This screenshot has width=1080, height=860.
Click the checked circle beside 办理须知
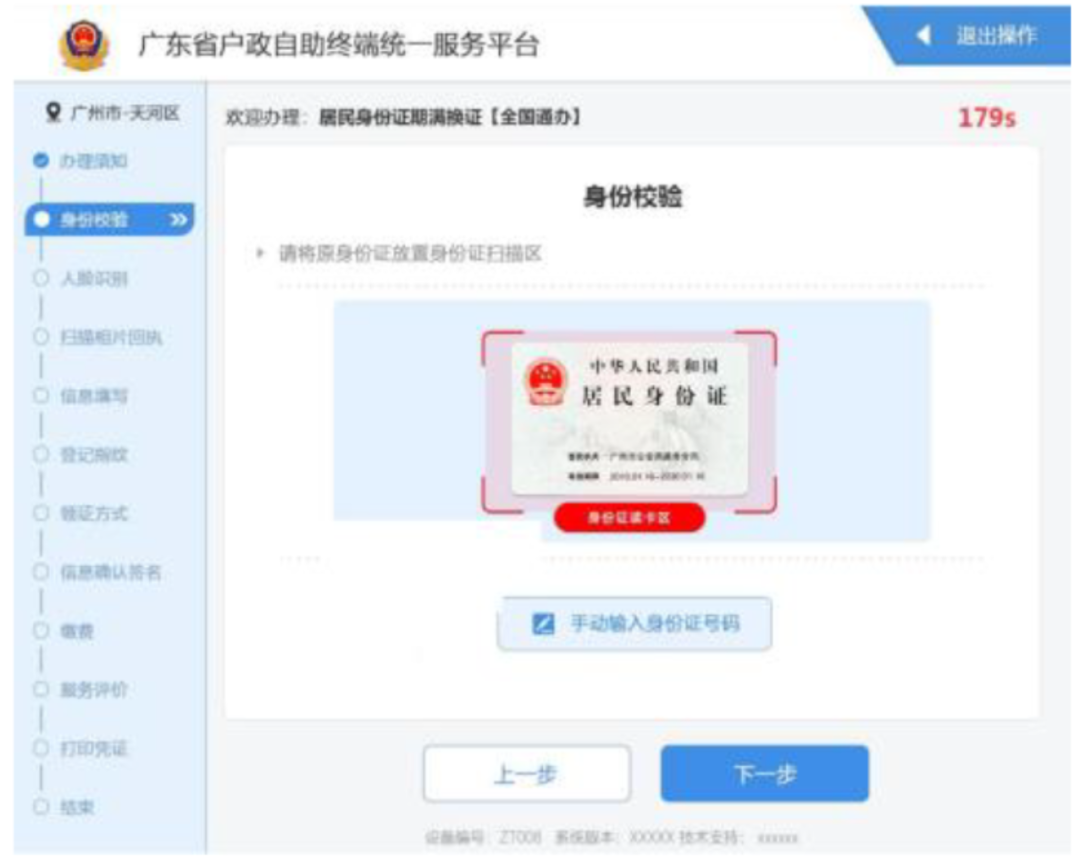point(41,160)
